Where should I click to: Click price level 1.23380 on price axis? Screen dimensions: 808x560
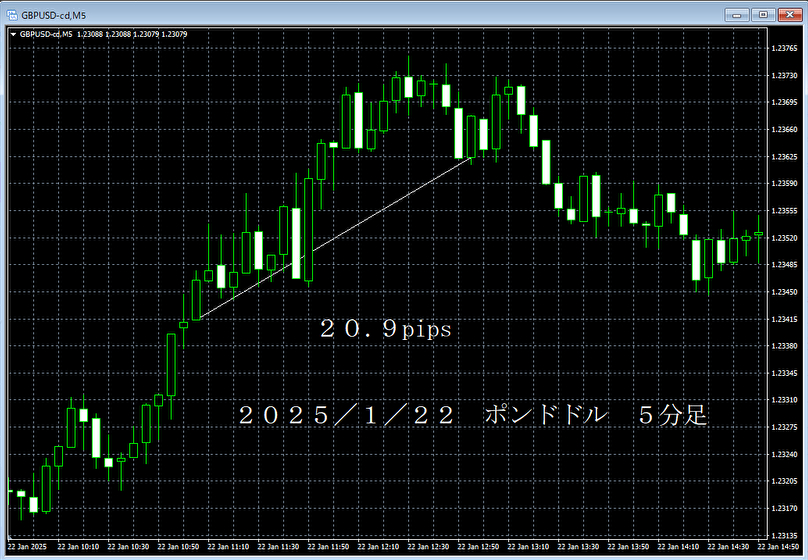point(784,346)
